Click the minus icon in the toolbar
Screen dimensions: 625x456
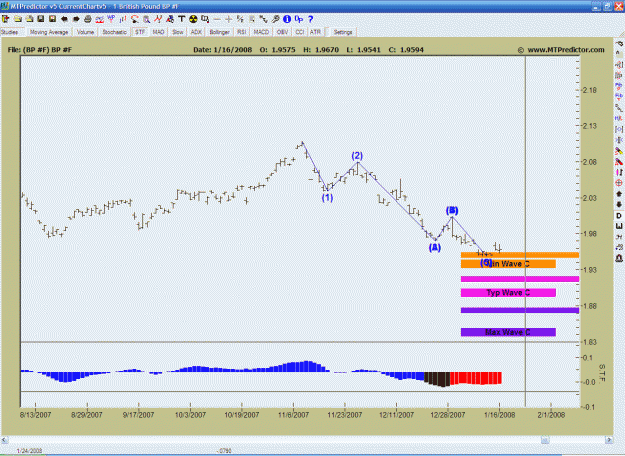click(217, 19)
